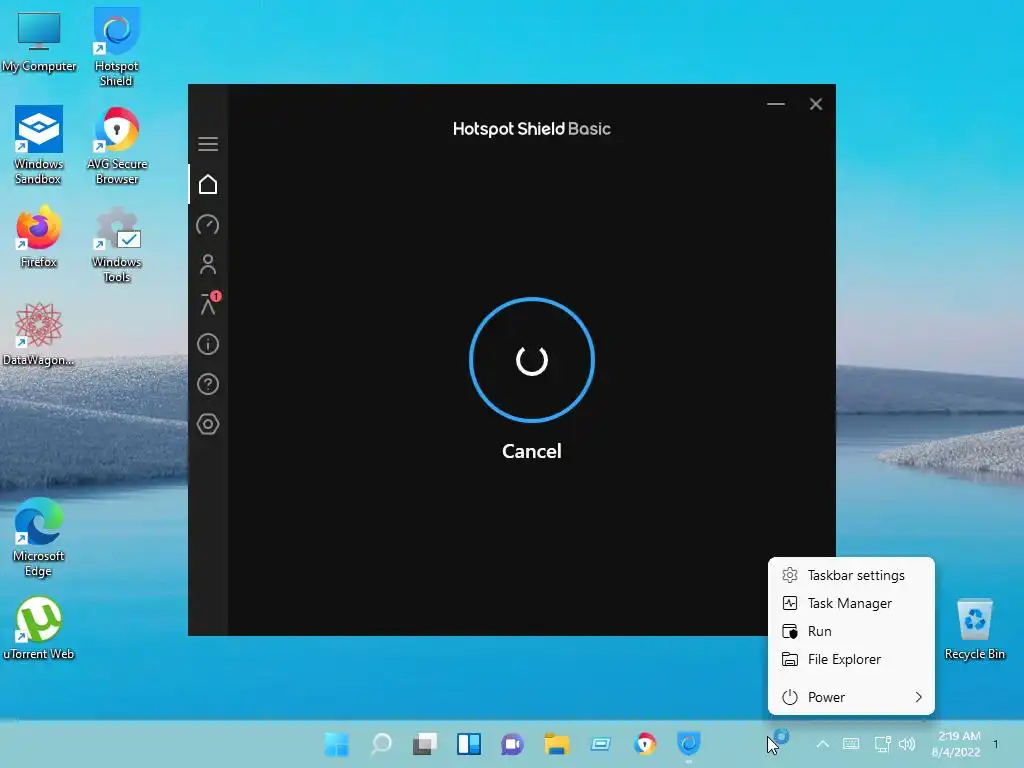Select AVG Secure Browser desktop shortcut
The height and width of the screenshot is (768, 1024).
tap(117, 145)
